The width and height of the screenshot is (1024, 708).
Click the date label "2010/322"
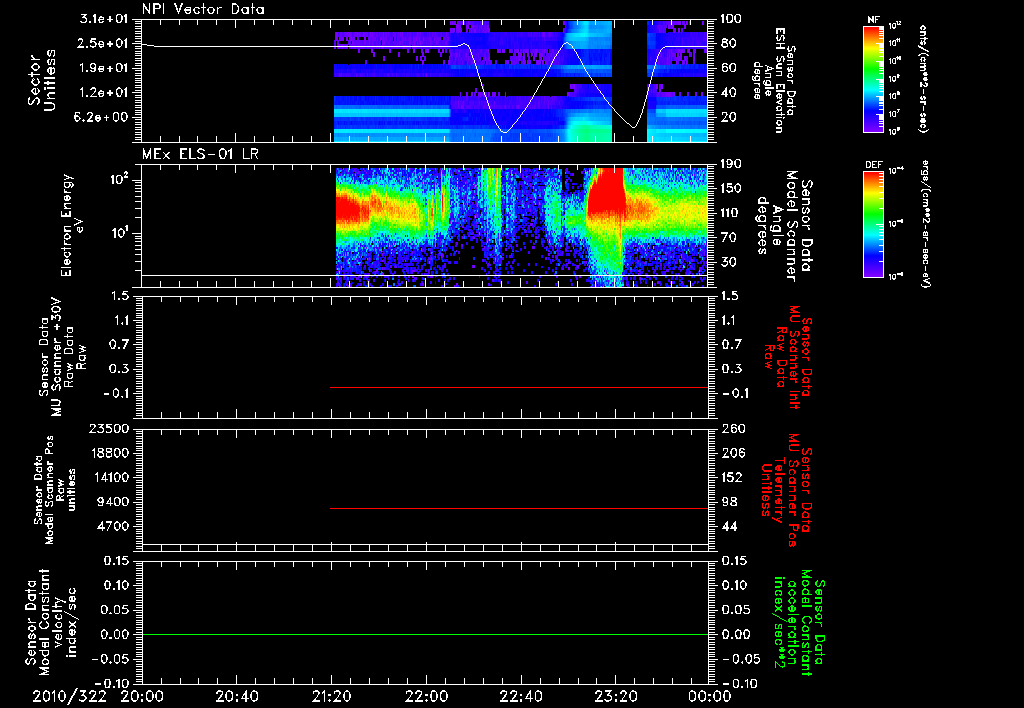pyautogui.click(x=69, y=696)
